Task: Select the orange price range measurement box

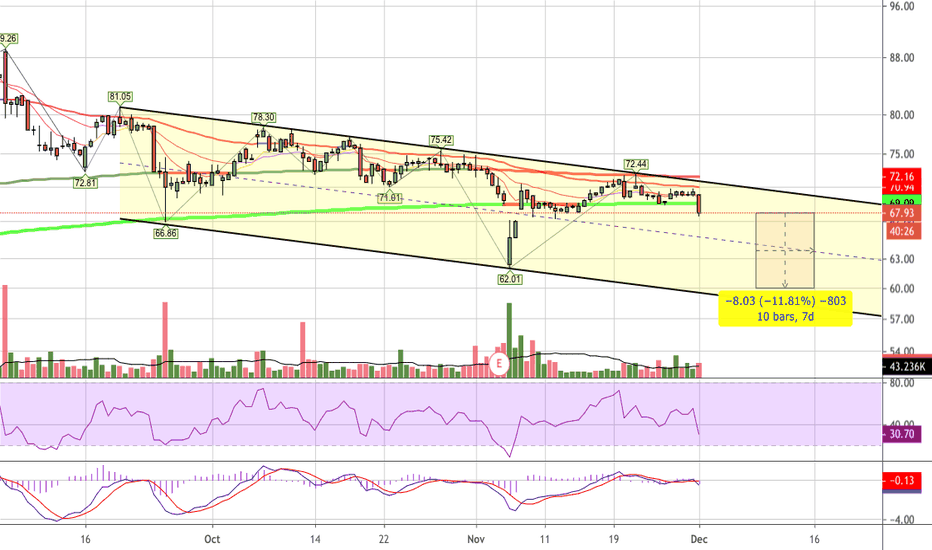Action: [x=785, y=250]
